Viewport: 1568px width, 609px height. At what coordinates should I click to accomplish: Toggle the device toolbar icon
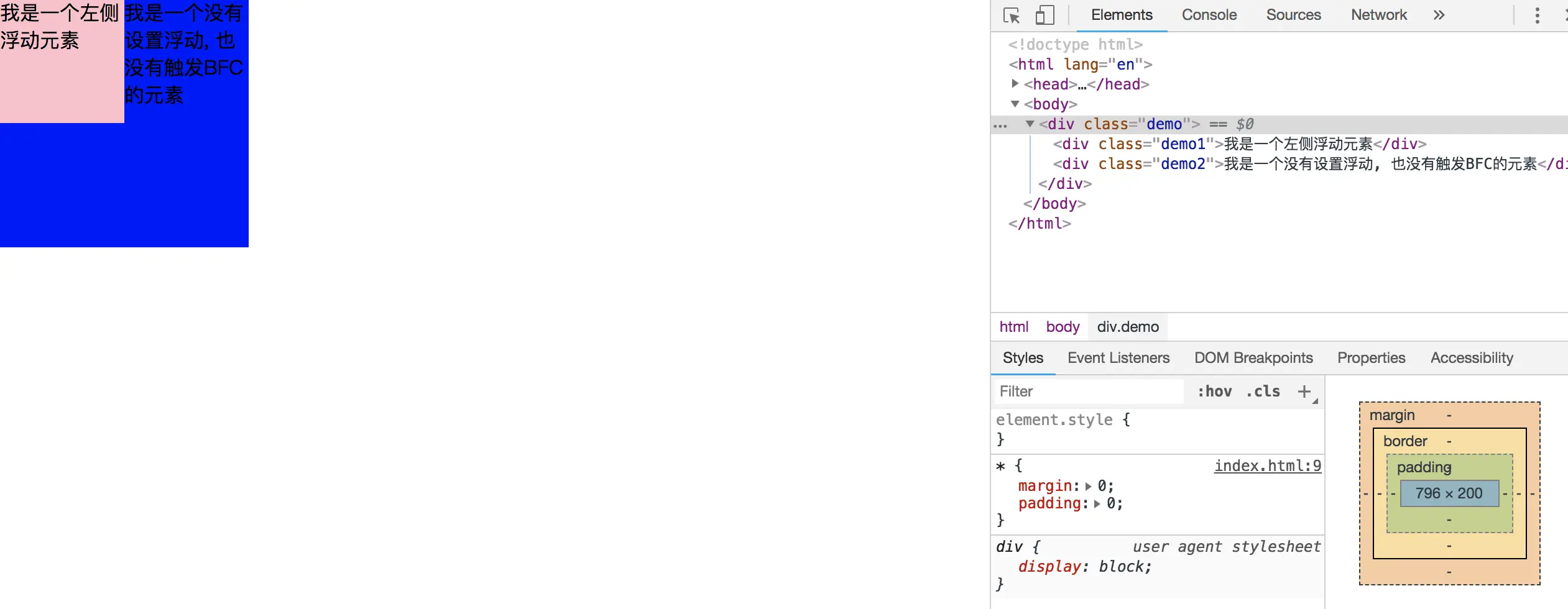pos(1045,15)
